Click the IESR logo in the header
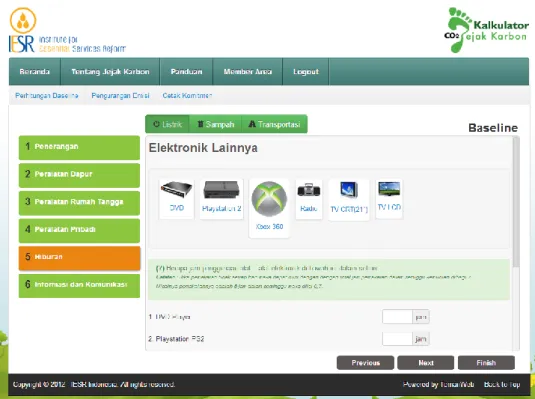The height and width of the screenshot is (399, 535). pyautogui.click(x=68, y=31)
